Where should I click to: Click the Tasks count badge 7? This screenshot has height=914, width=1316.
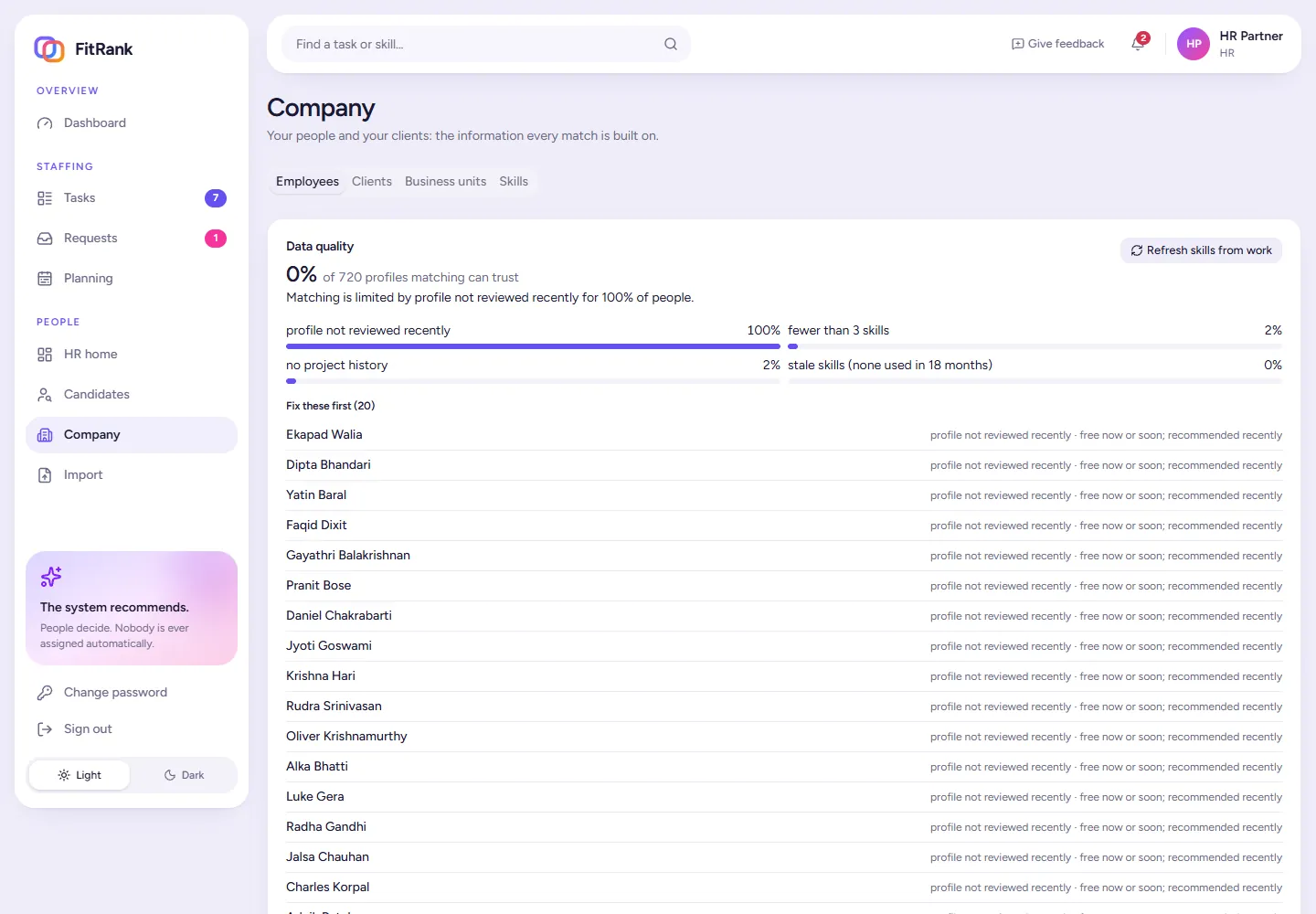pos(216,198)
